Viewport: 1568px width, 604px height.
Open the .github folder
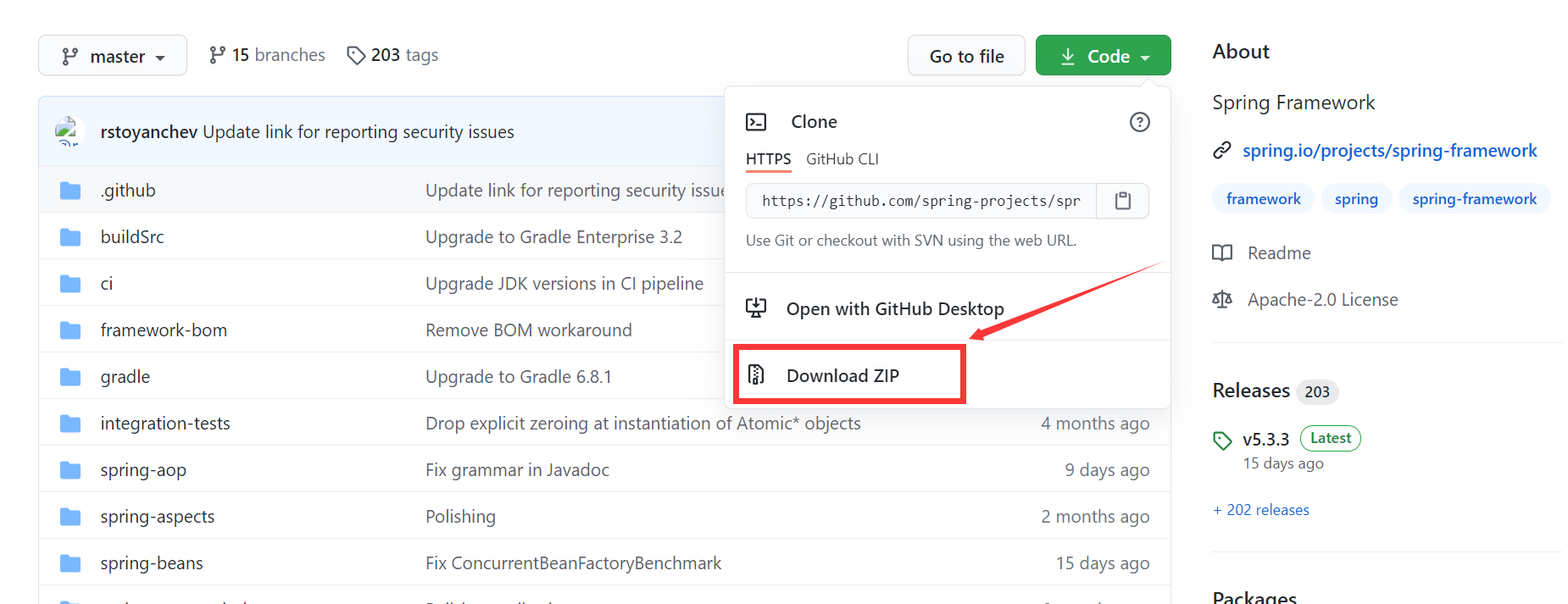[128, 191]
